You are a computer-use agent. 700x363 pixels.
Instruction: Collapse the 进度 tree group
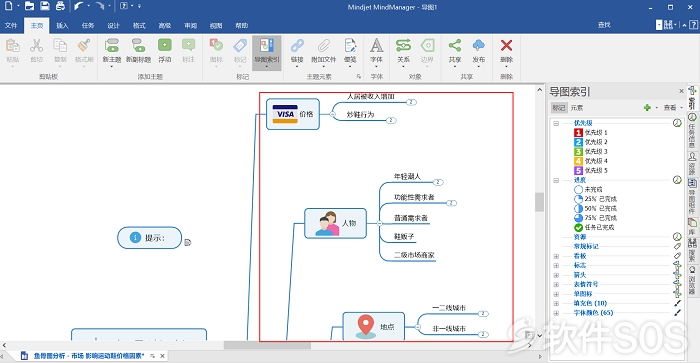coord(556,180)
